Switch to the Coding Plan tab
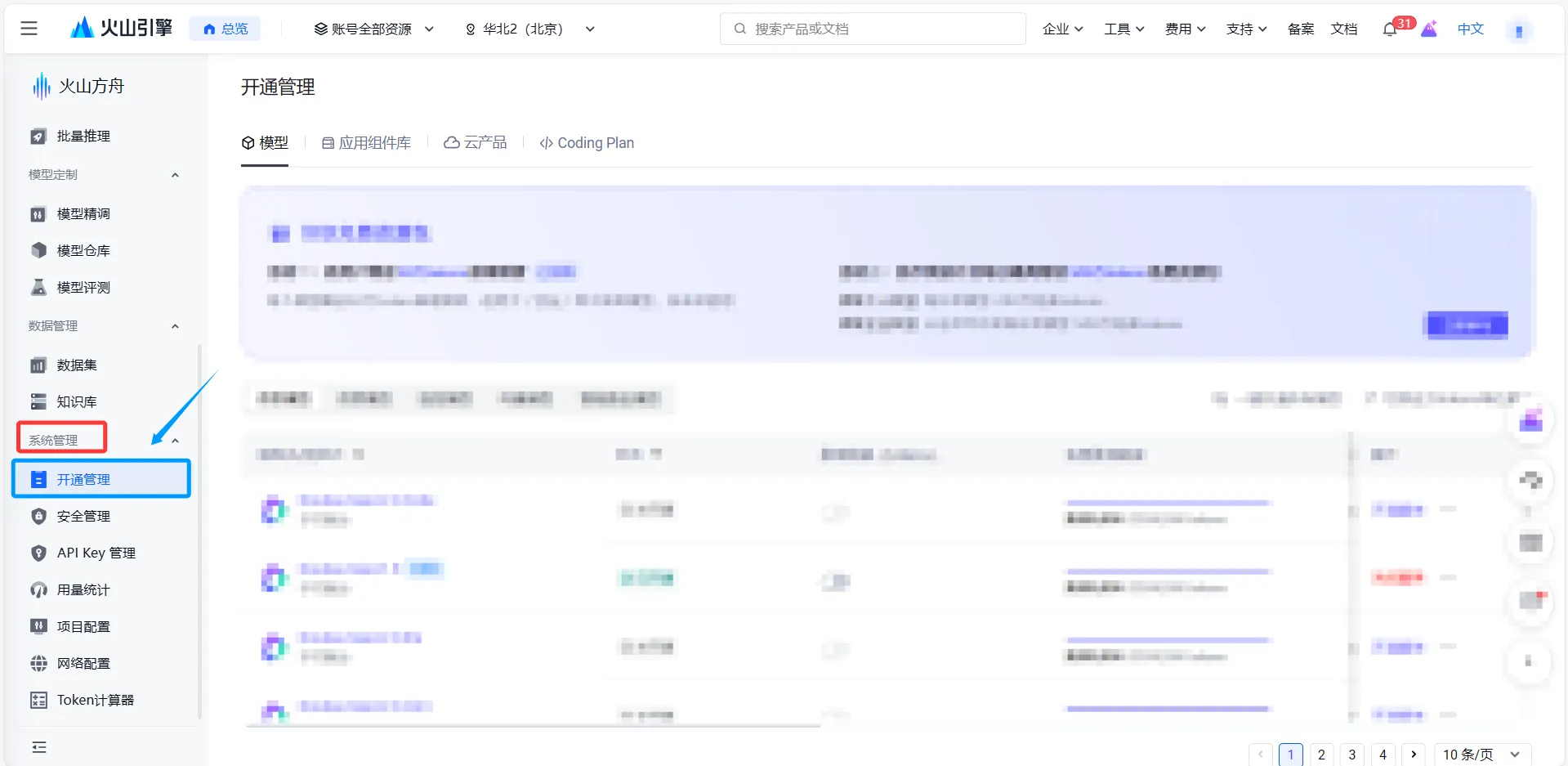The height and width of the screenshot is (766, 1568). tap(587, 142)
